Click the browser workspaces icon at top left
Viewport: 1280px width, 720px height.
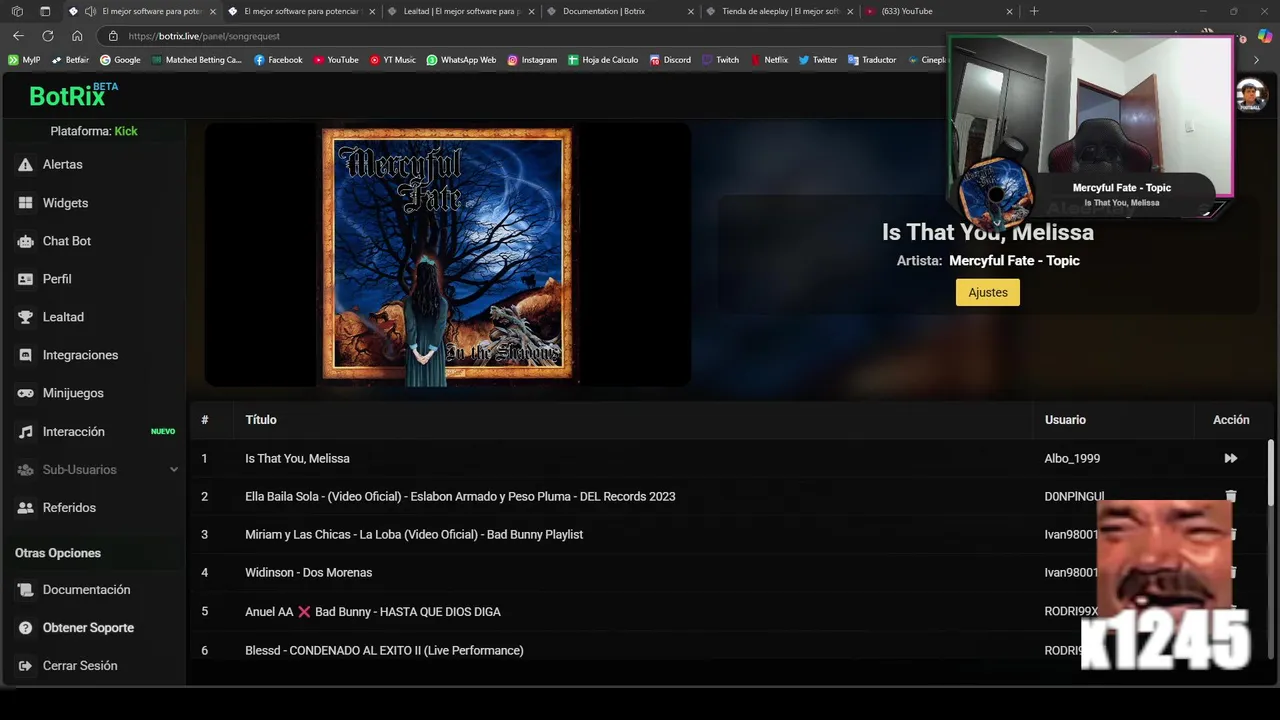tap(17, 11)
